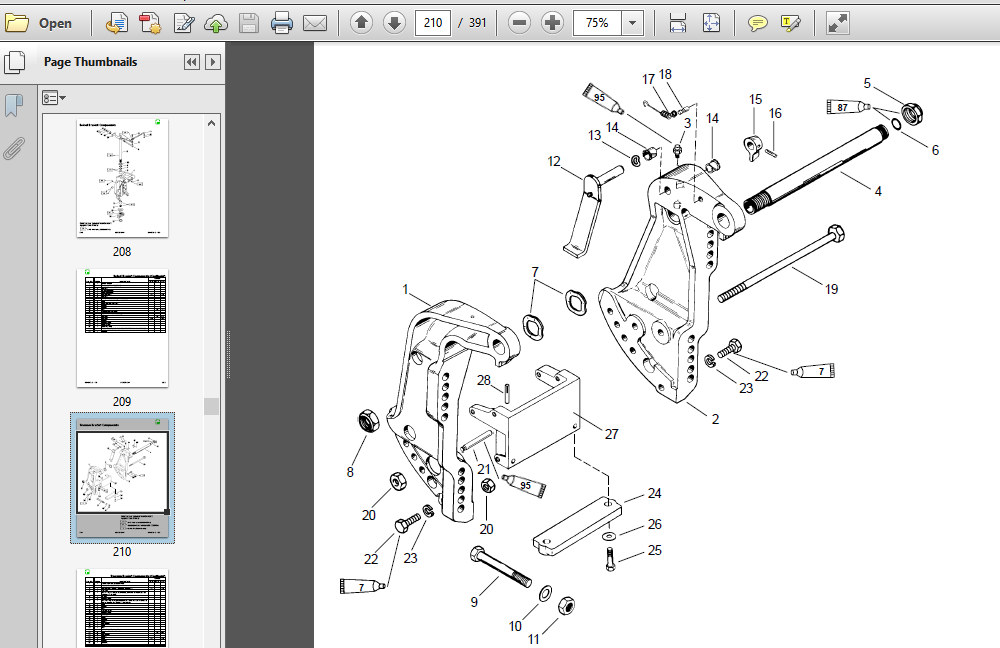Open the Bookmarks pane

(x=14, y=105)
